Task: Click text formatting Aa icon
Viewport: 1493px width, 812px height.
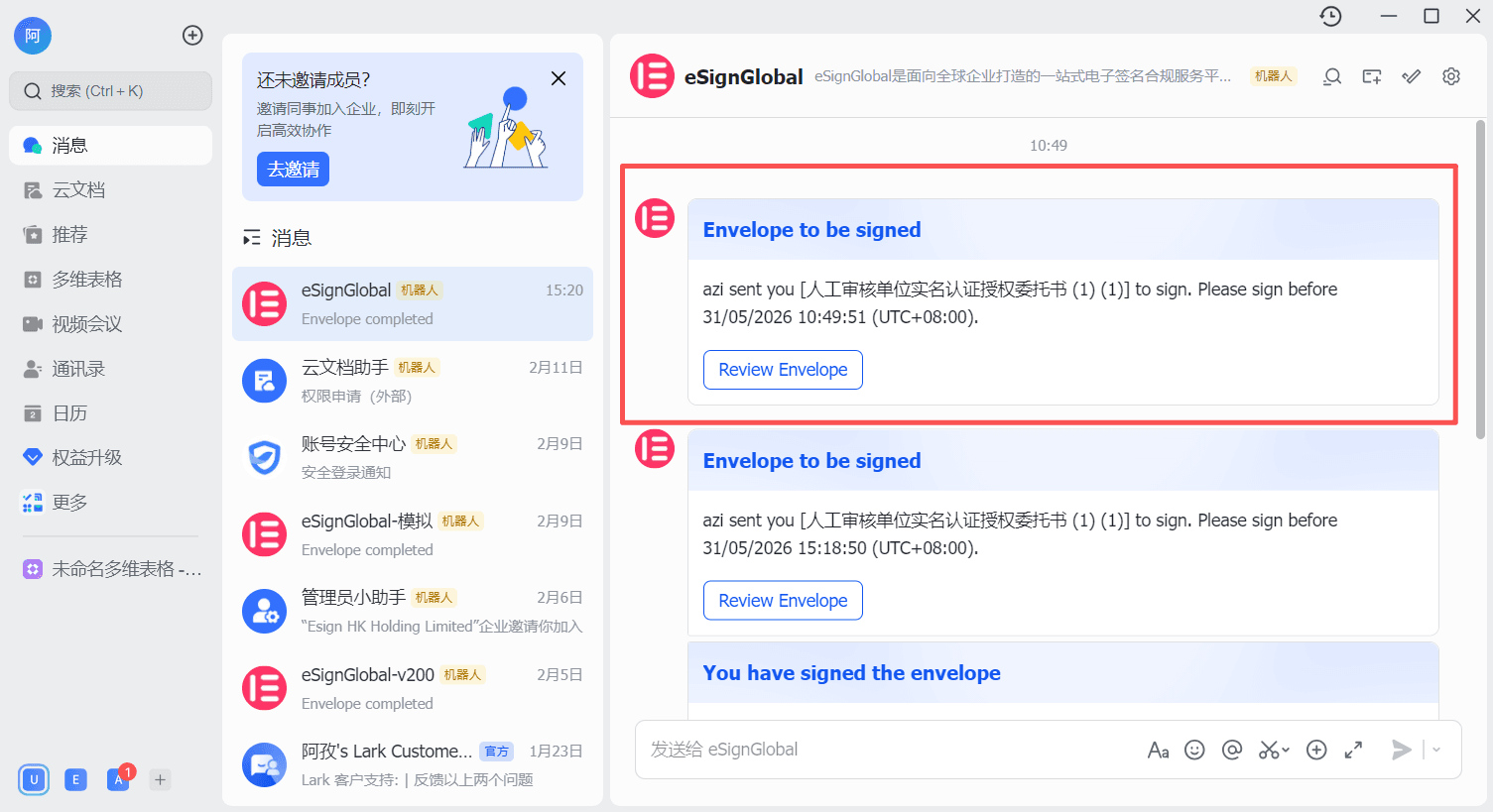Action: [1158, 751]
